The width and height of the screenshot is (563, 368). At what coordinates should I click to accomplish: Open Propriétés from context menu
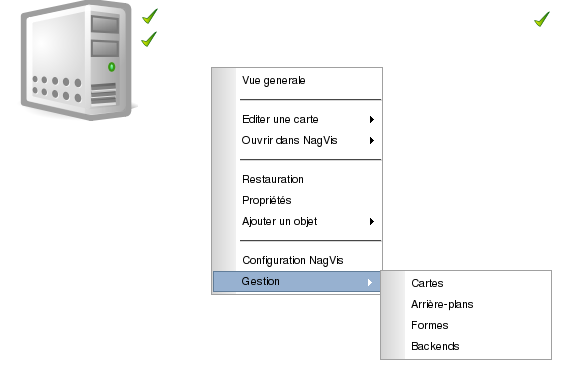click(x=266, y=200)
